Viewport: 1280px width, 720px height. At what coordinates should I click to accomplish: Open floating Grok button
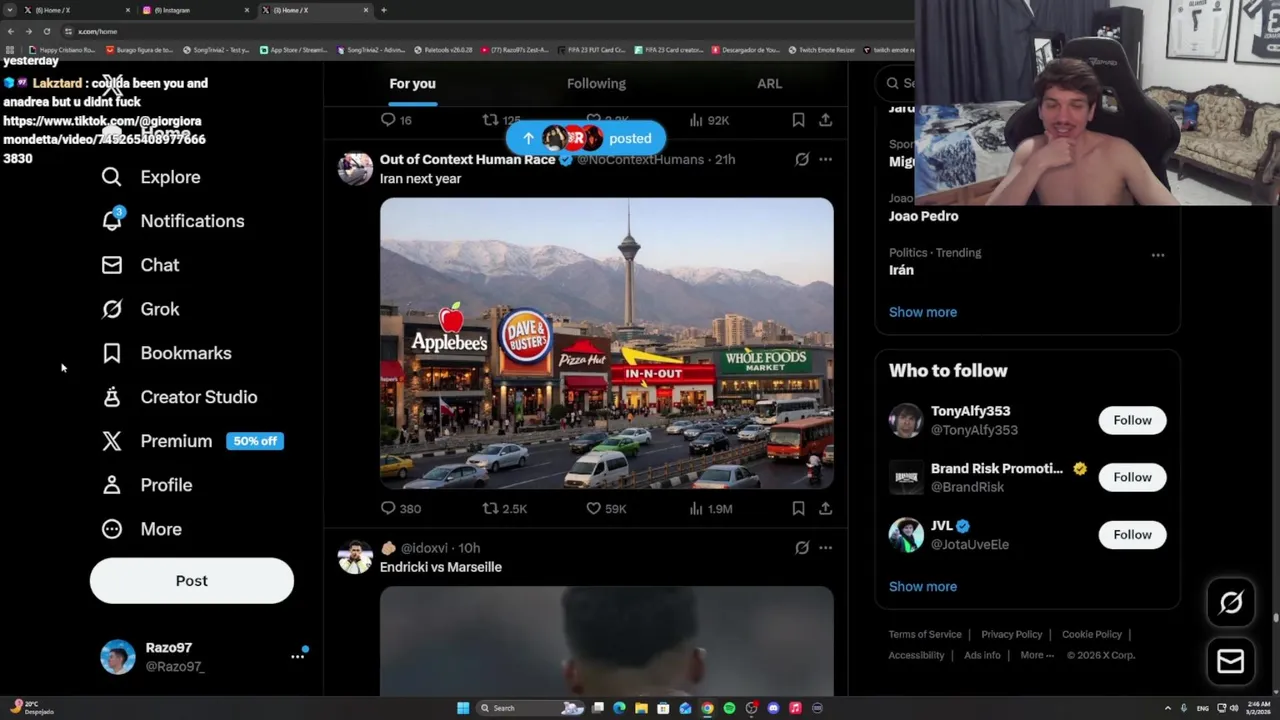(x=1231, y=602)
